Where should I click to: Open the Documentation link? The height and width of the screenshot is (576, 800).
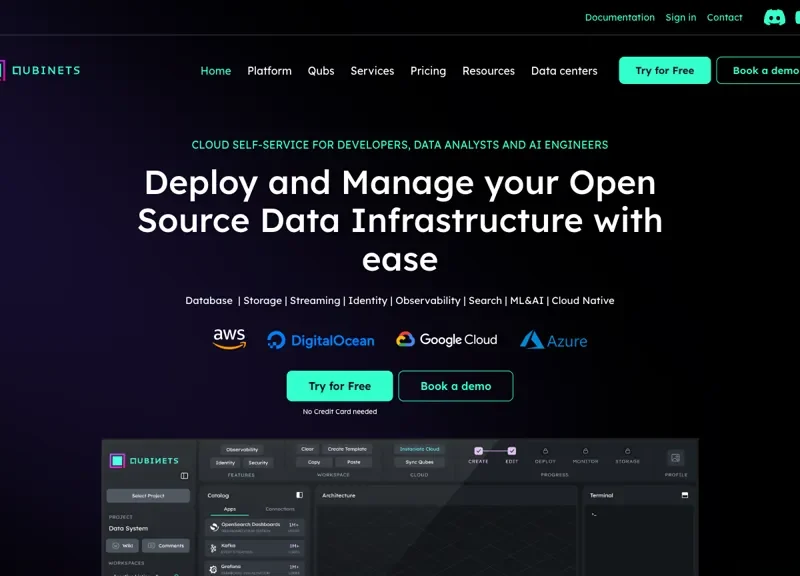tap(619, 17)
